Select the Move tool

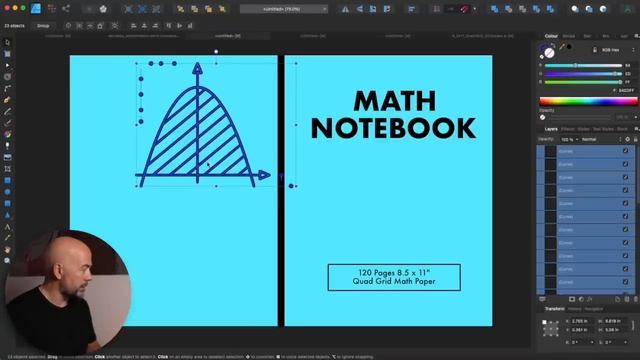(7, 42)
